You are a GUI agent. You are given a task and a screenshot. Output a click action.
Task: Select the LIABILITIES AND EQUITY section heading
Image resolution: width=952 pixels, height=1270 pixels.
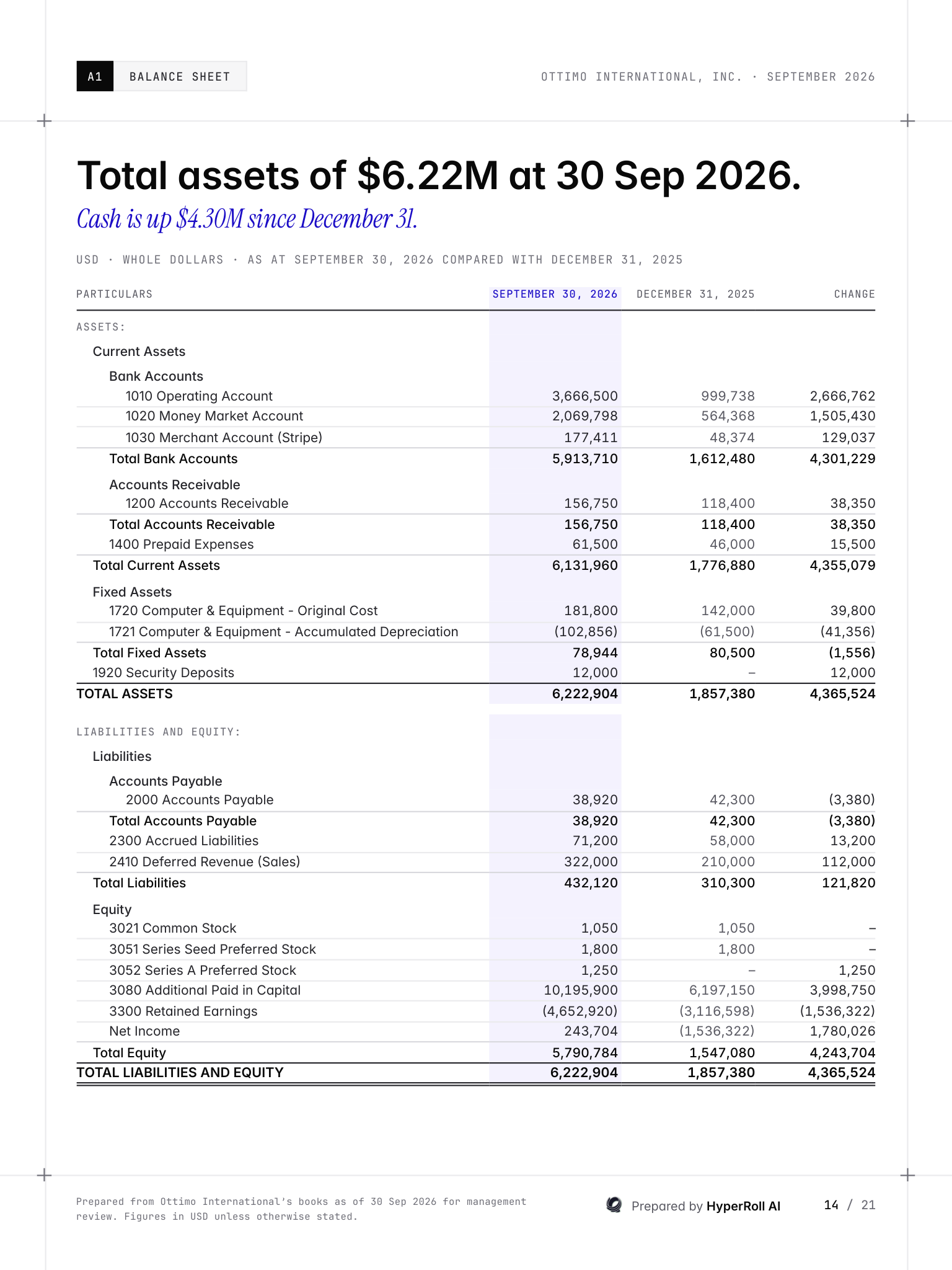point(159,732)
